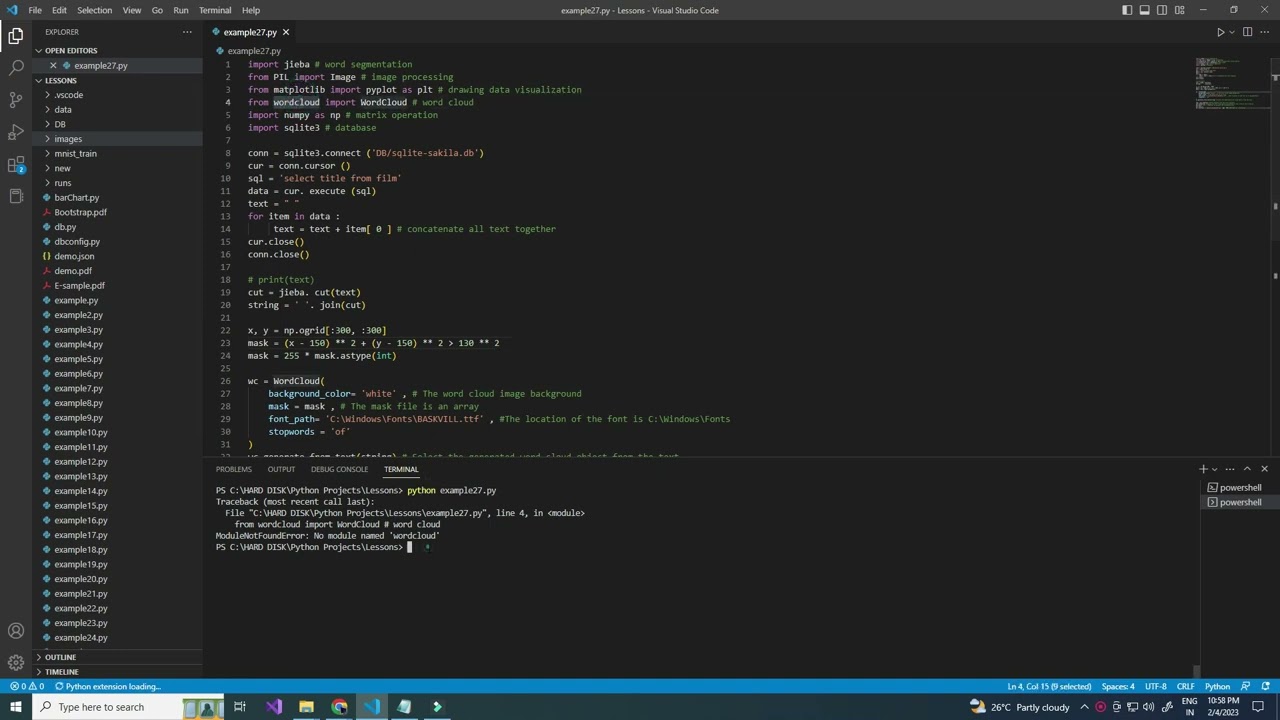The width and height of the screenshot is (1280, 720).
Task: Open Bootstrap.pdf in file explorer
Action: pyautogui.click(x=117, y=212)
